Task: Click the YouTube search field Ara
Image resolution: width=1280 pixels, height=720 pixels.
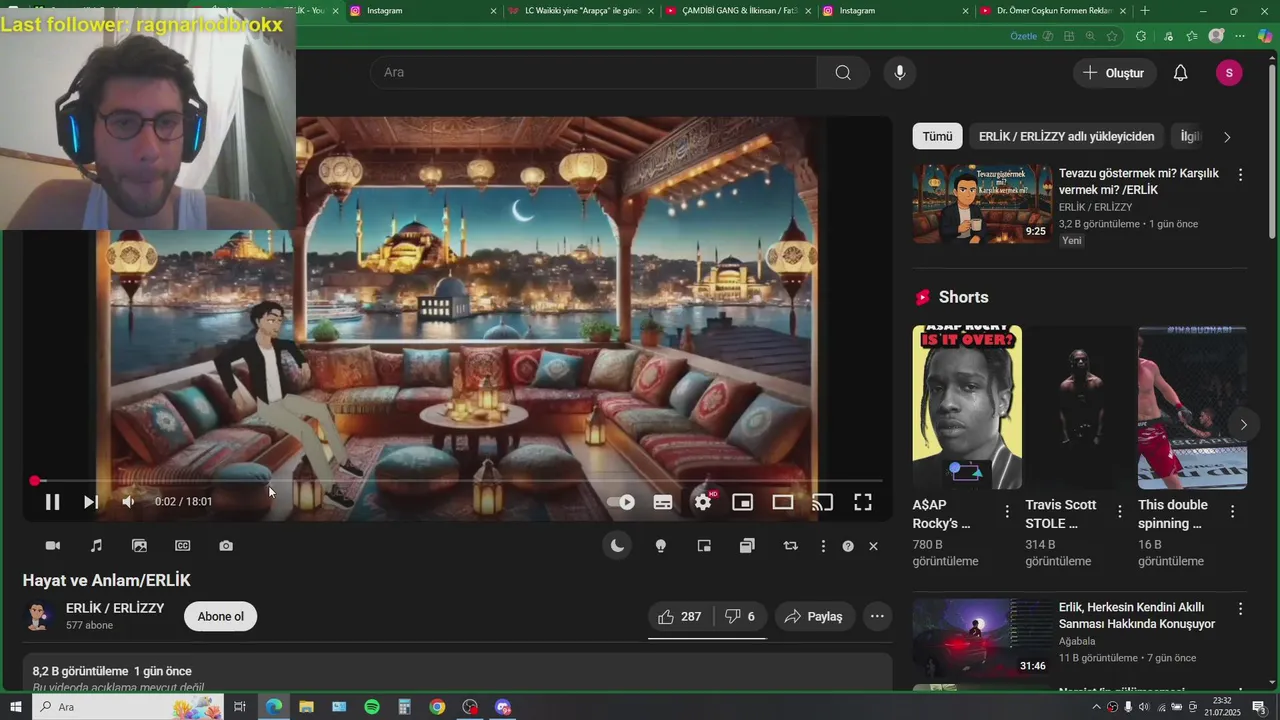Action: coord(593,72)
